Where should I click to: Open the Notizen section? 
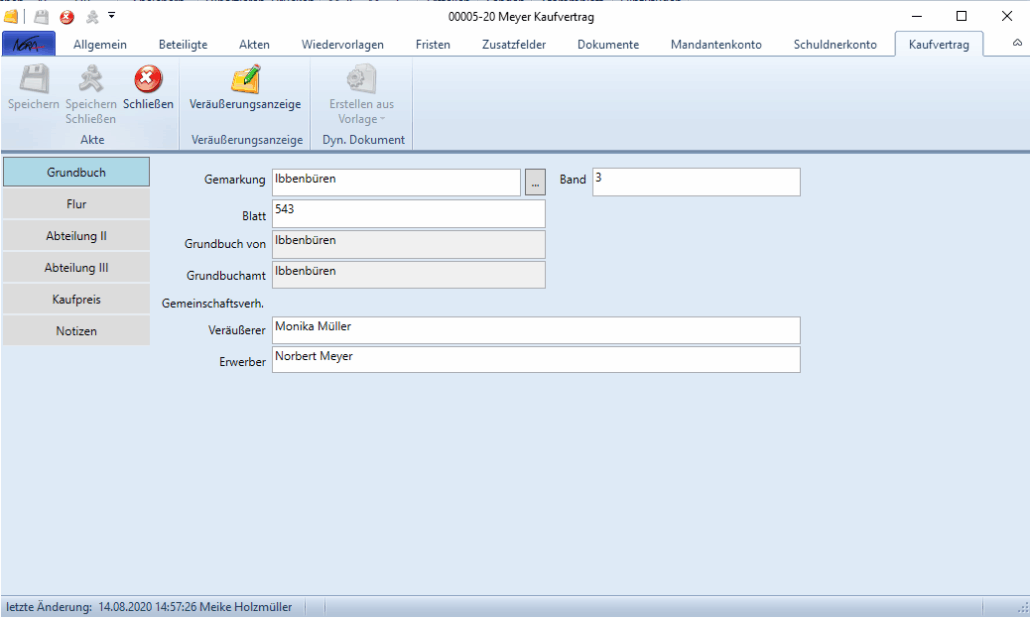point(76,331)
